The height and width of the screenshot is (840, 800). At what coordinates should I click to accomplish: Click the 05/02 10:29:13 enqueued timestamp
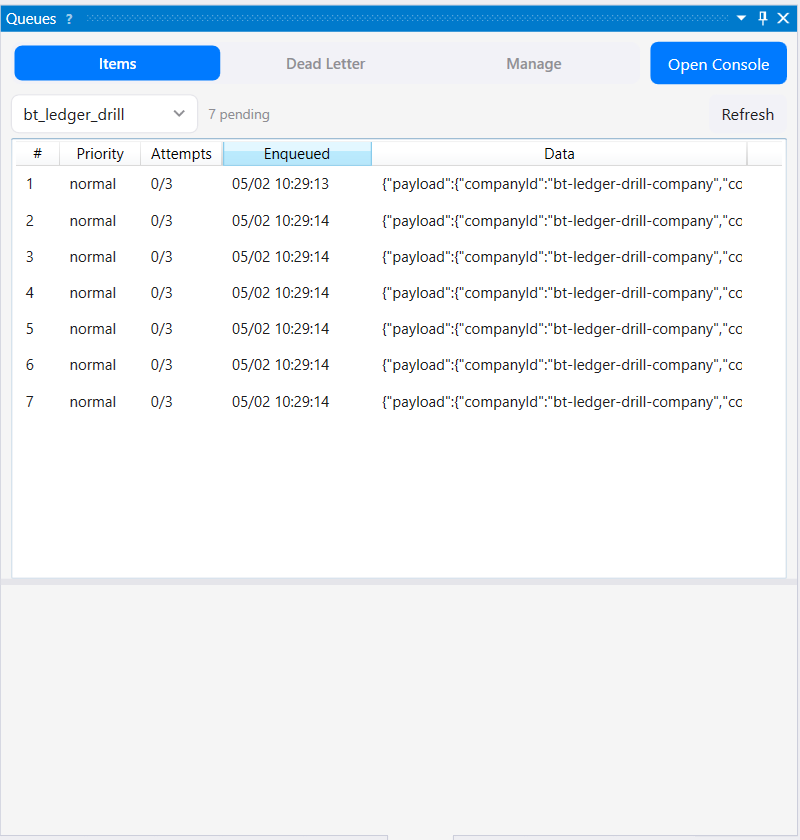[280, 184]
